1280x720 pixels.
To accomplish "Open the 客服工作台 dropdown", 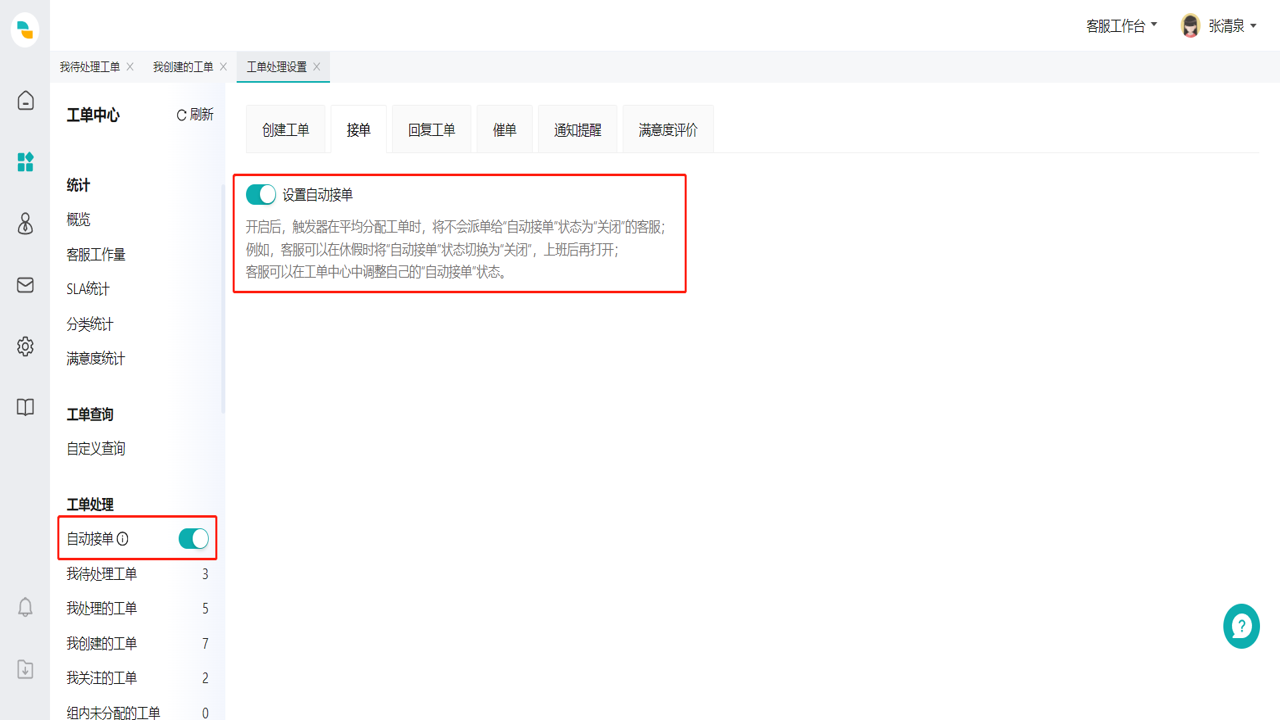I will tap(1121, 26).
